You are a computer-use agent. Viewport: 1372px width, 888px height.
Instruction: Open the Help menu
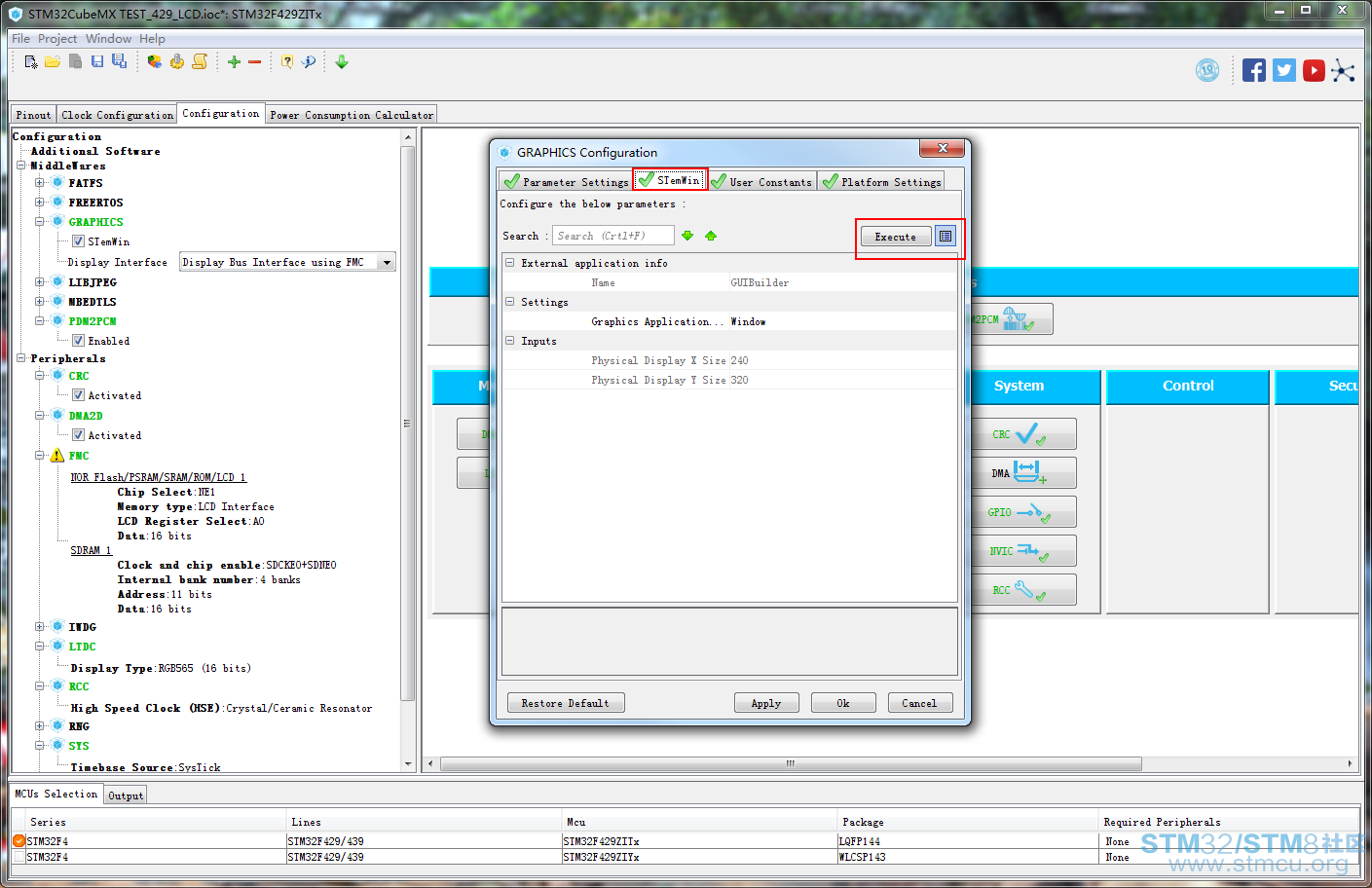tap(152, 39)
